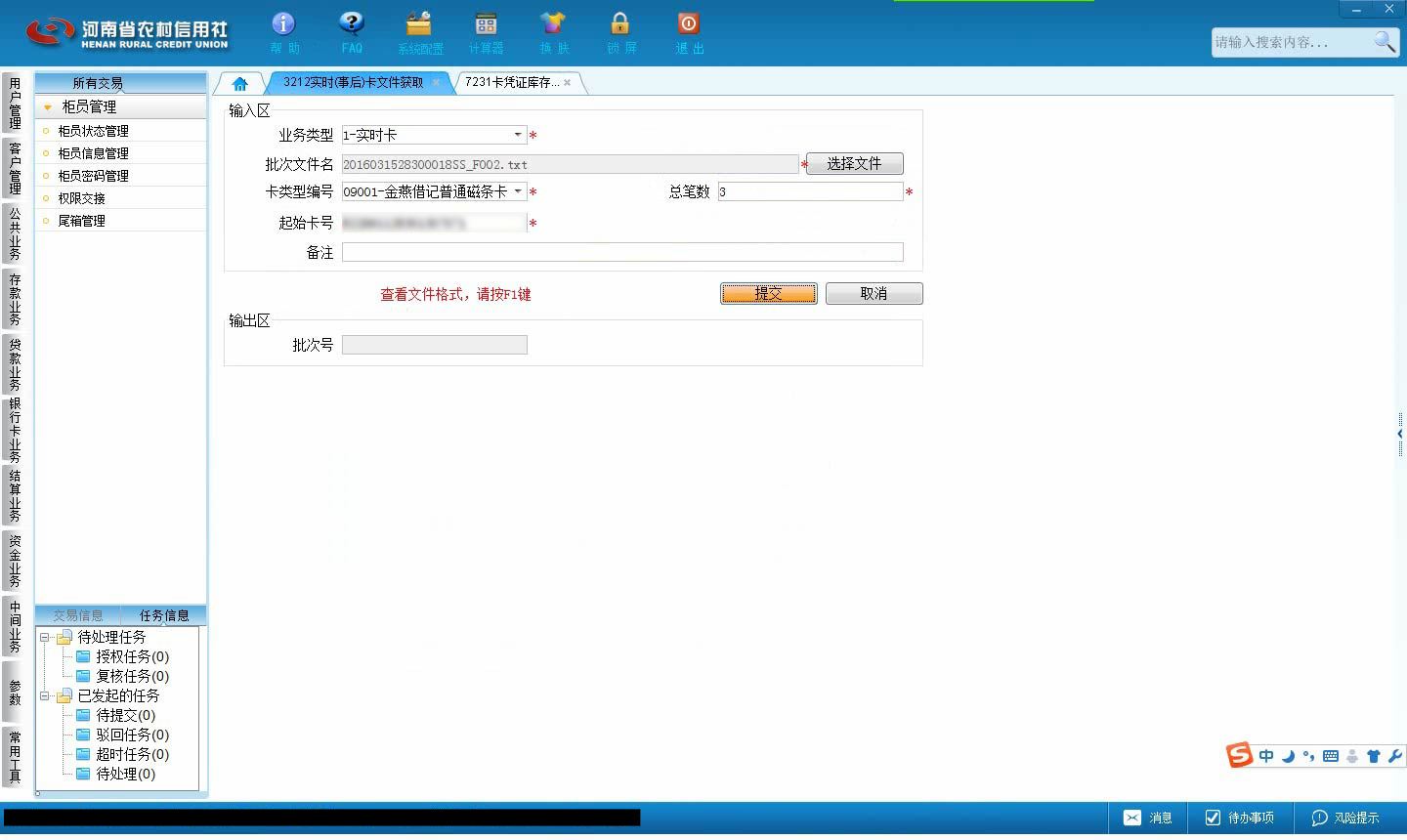The width and height of the screenshot is (1407, 840).
Task: Focus the 总笔数 input field
Action: 810,191
